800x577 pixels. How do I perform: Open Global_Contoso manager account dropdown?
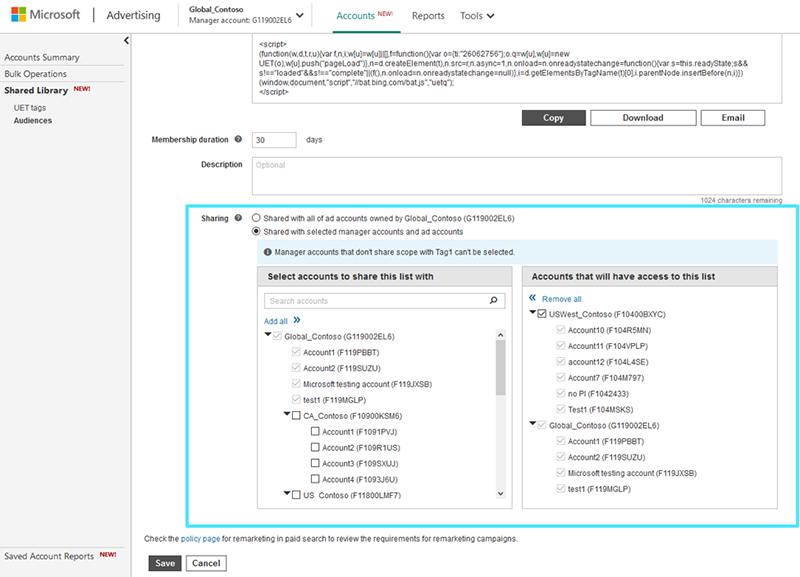300,15
